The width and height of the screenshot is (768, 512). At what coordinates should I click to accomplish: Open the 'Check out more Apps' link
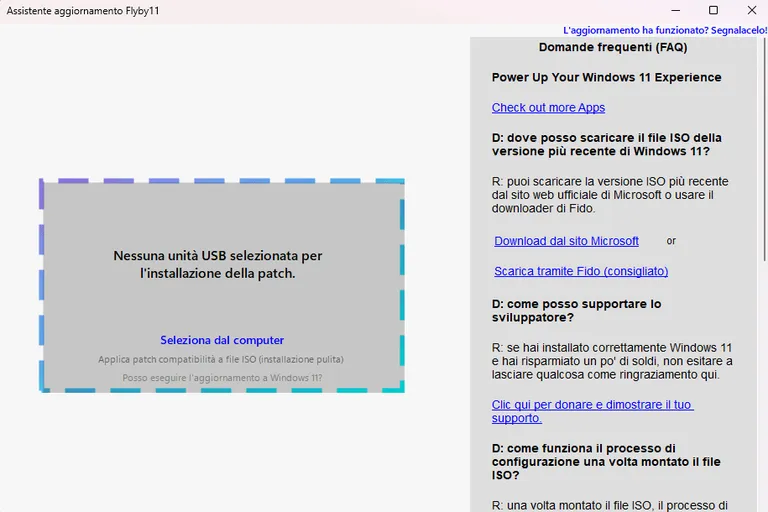tap(548, 107)
